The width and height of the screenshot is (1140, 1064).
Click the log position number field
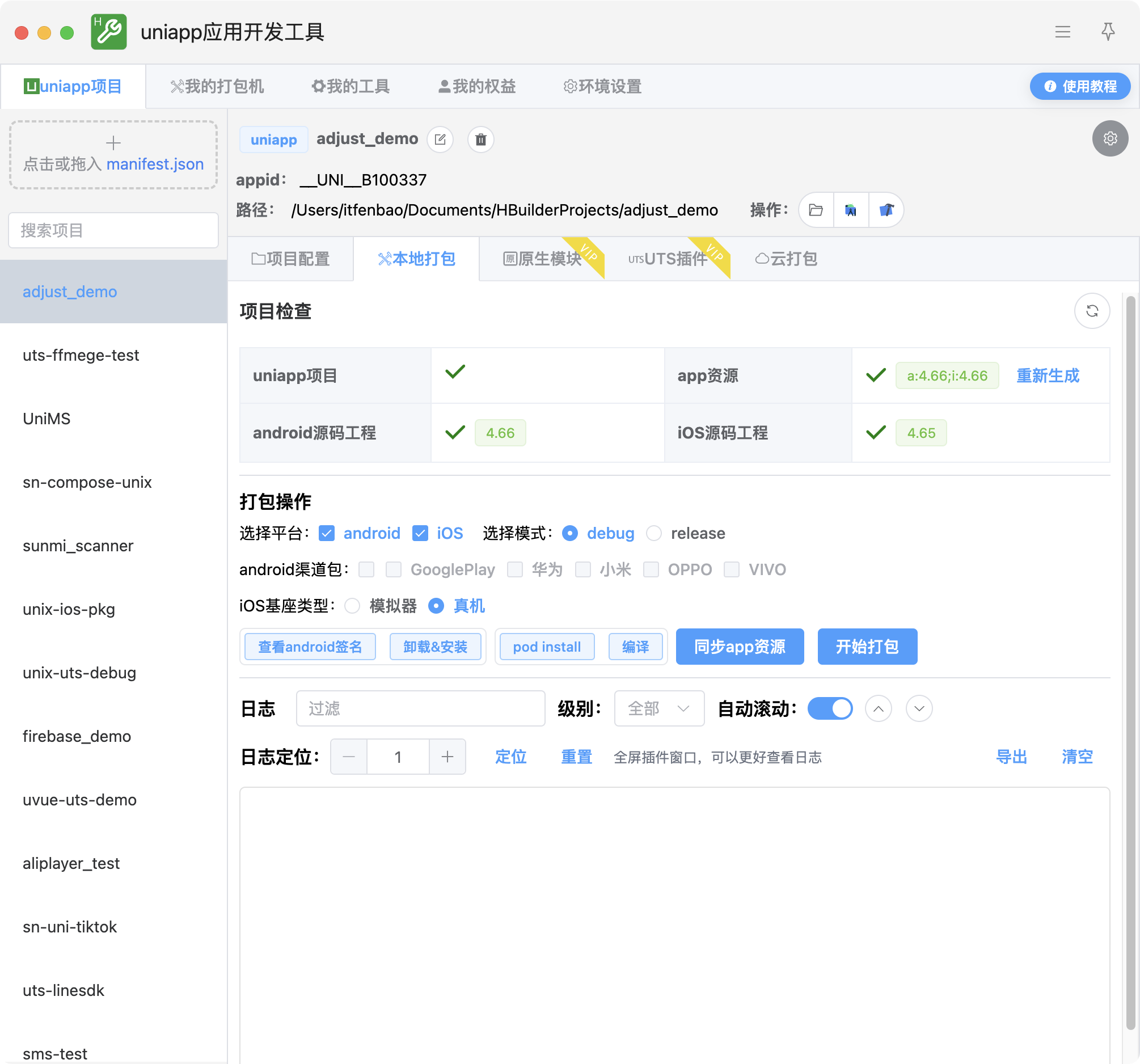click(x=398, y=757)
